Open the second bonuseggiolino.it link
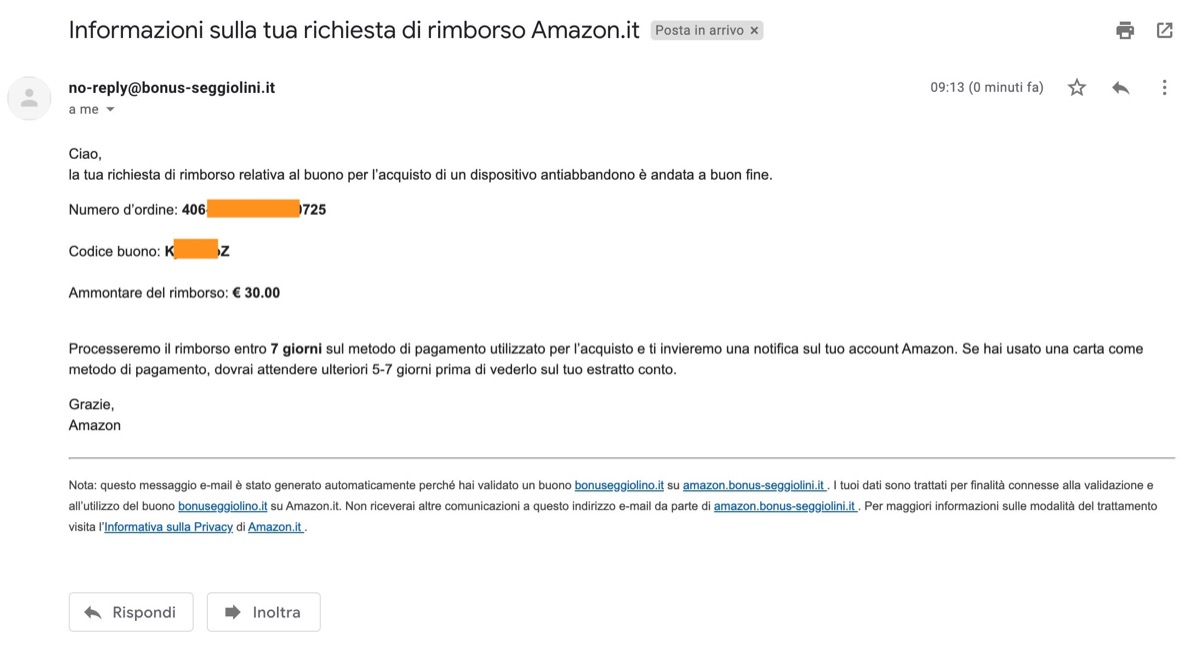This screenshot has width=1200, height=649. [222, 506]
